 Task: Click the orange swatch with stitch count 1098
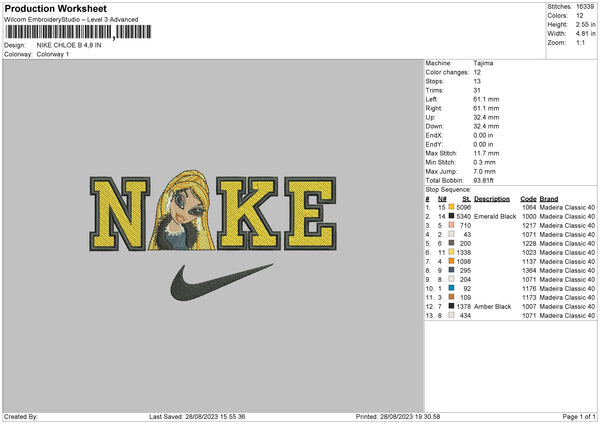(x=452, y=261)
